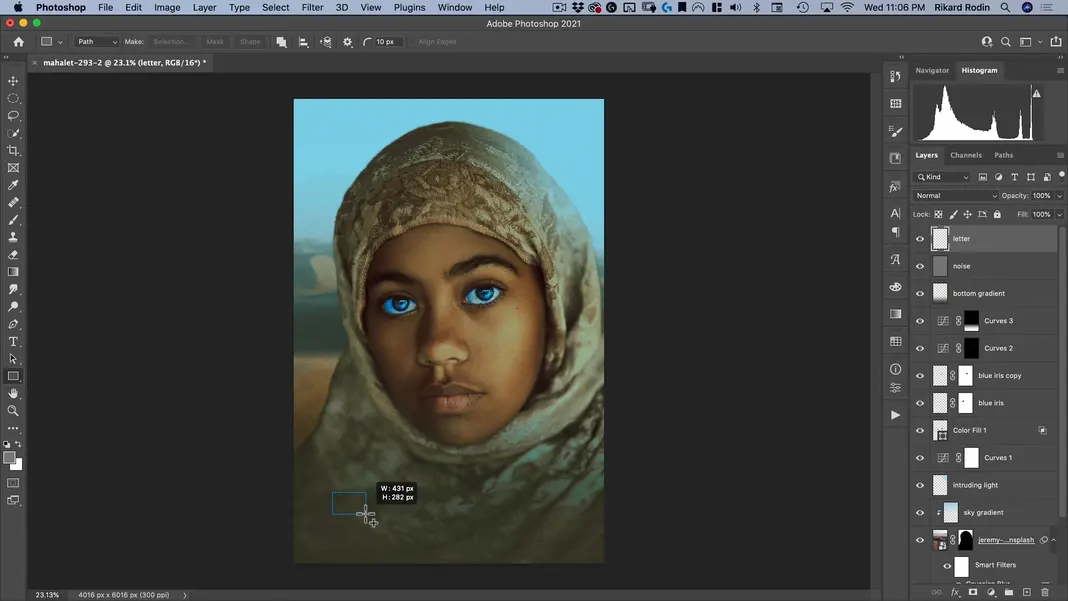
Task: Open the Opacity value dropdown arrow
Action: 1059,196
